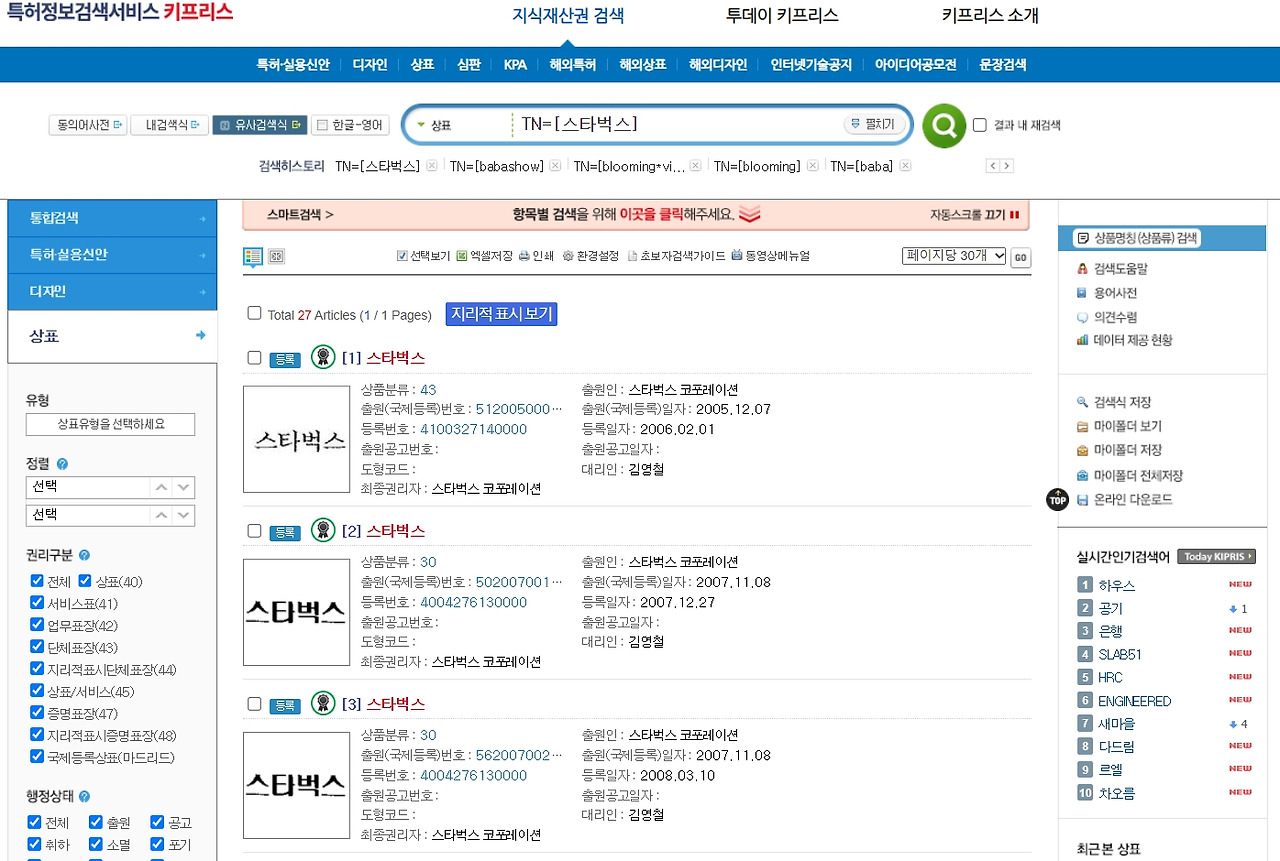Remove TN=[스타벅스] from search history
This screenshot has width=1280, height=861.
(431, 166)
